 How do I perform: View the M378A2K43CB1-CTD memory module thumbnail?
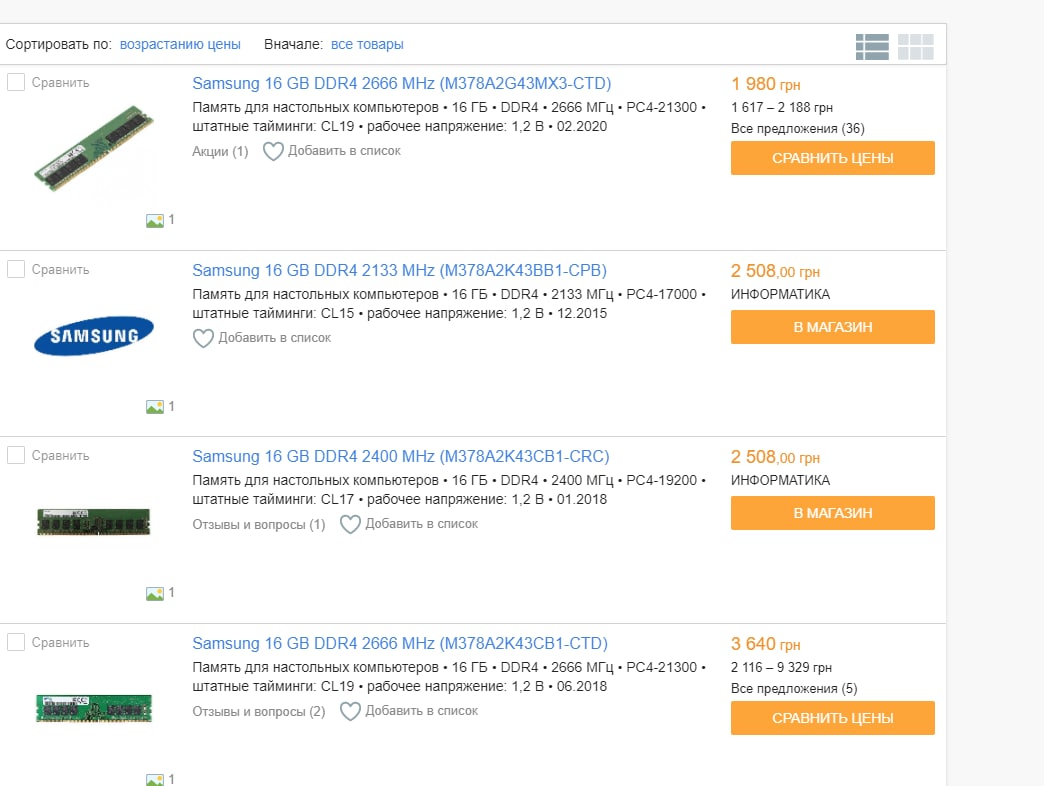click(x=94, y=709)
